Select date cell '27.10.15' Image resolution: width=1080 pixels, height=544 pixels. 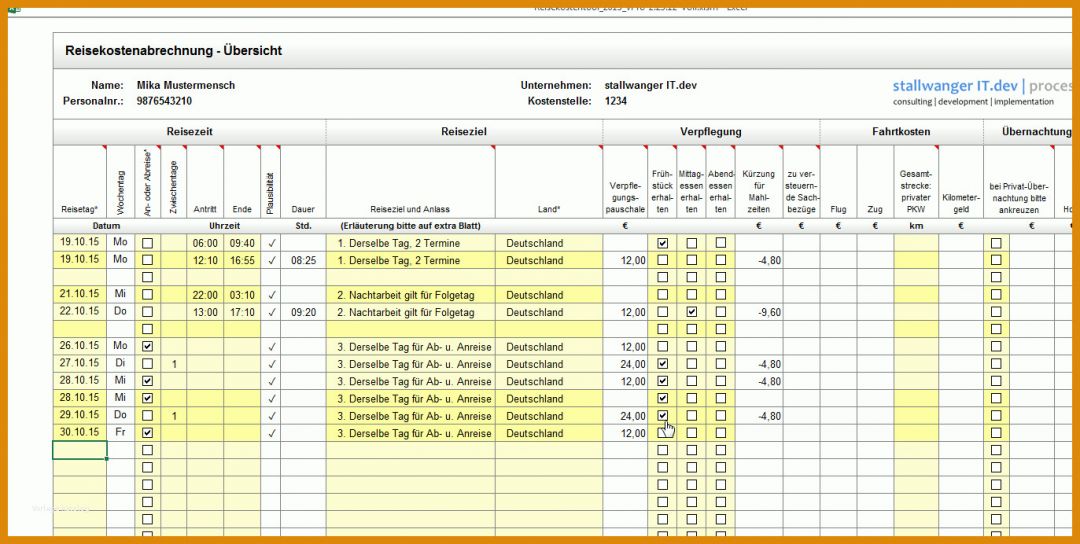[80, 363]
